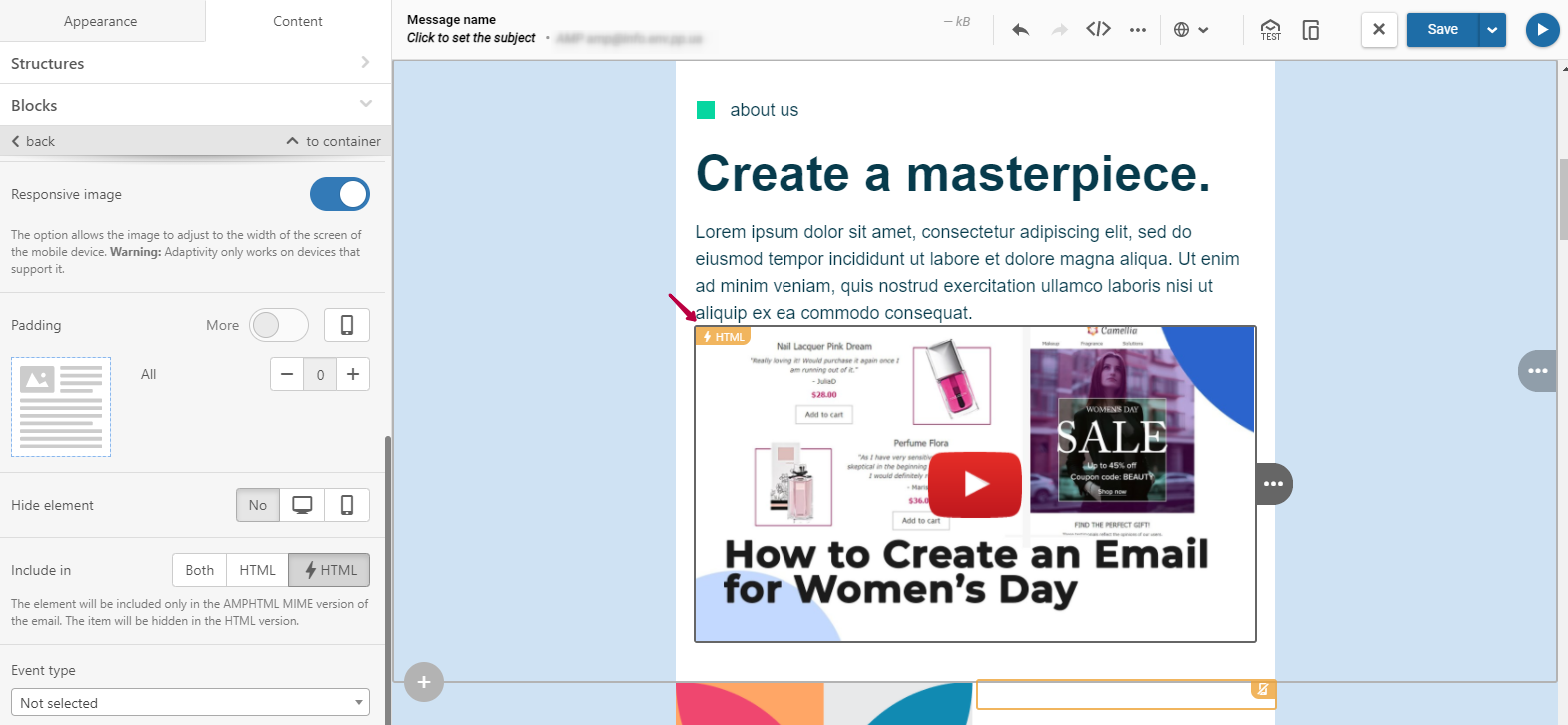Switch to the Appearance tab
This screenshot has width=1568, height=725.
101,21
